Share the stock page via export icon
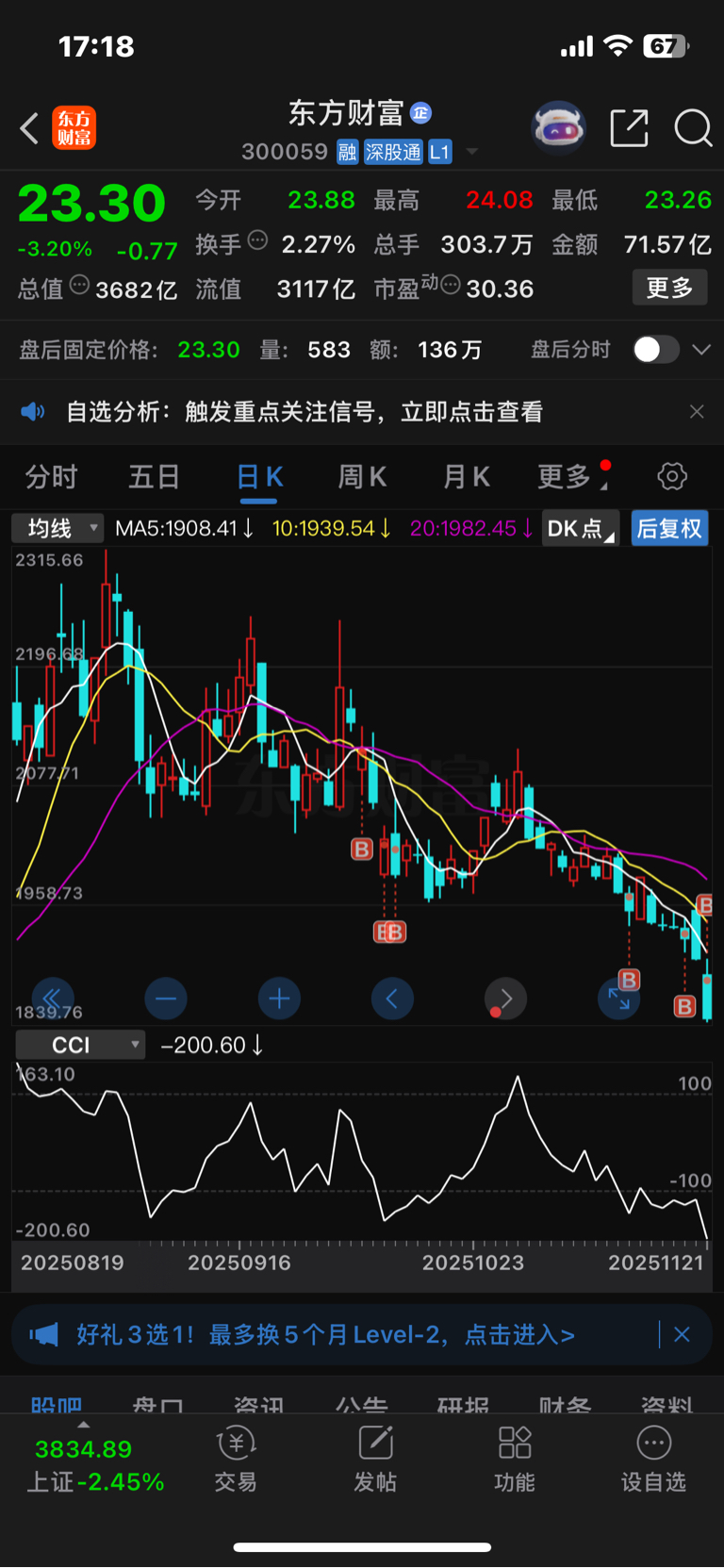 (x=629, y=128)
